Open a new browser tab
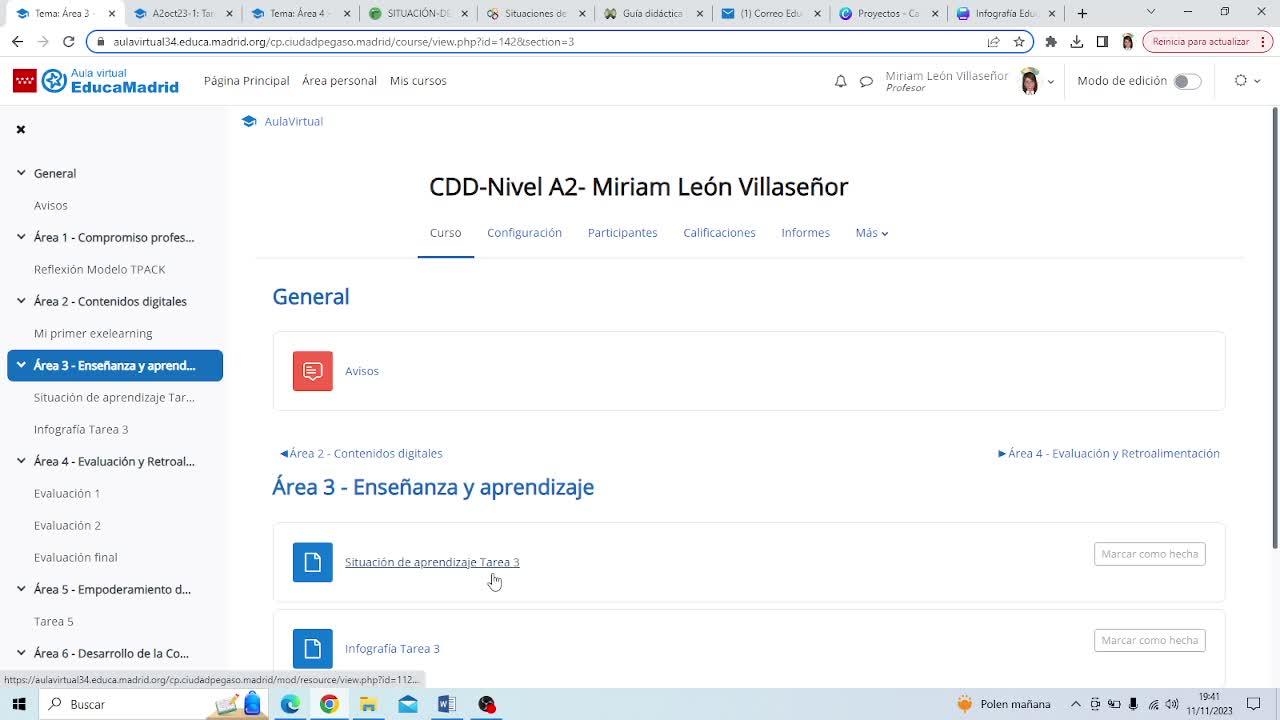Viewport: 1280px width, 720px height. tap(1082, 14)
